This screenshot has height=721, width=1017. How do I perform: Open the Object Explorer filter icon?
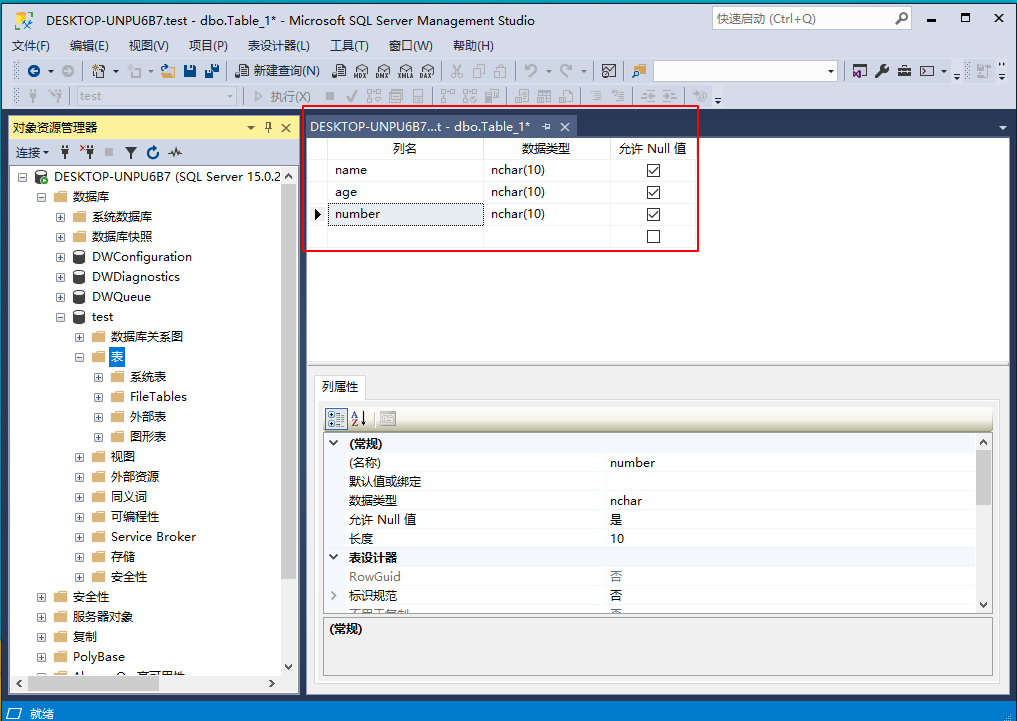coord(131,152)
